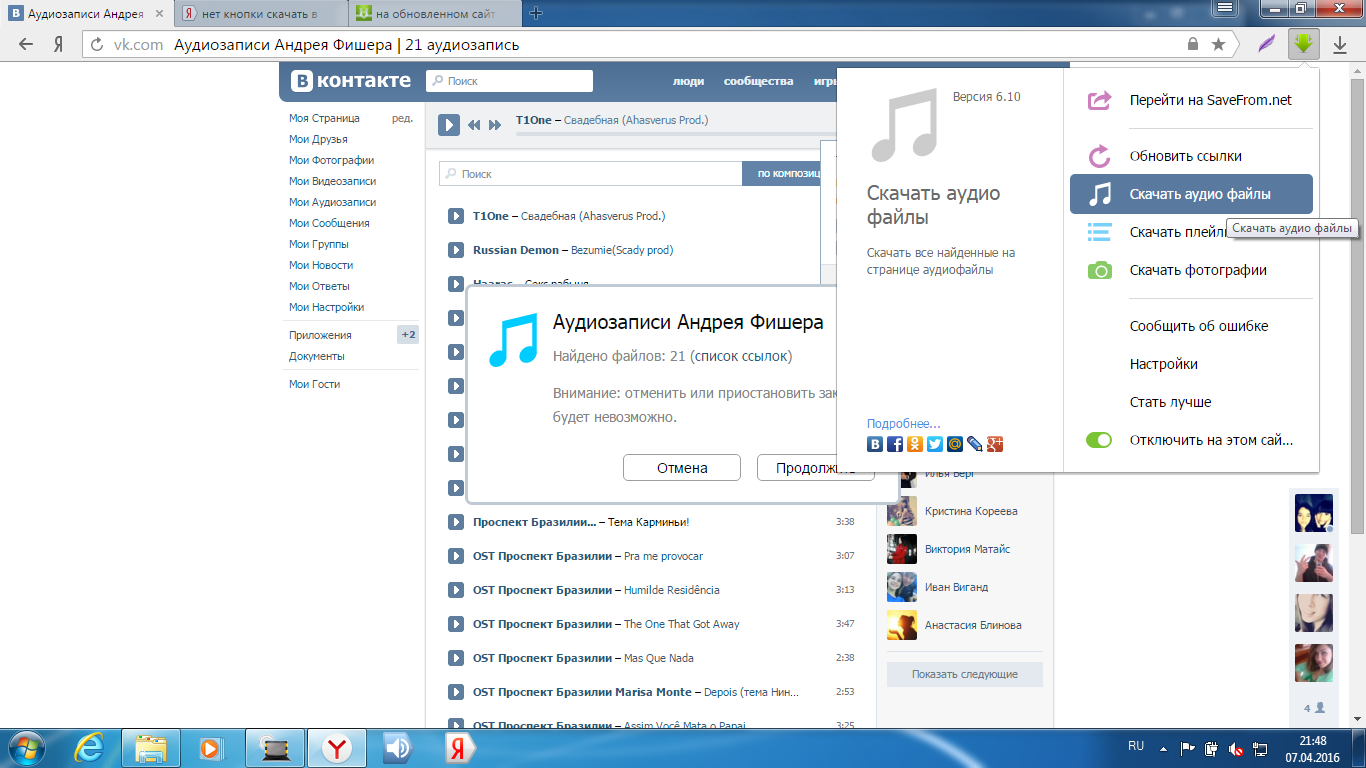Select Скачать аудио файлы menu item
Image resolution: width=1366 pixels, height=768 pixels.
(1191, 194)
